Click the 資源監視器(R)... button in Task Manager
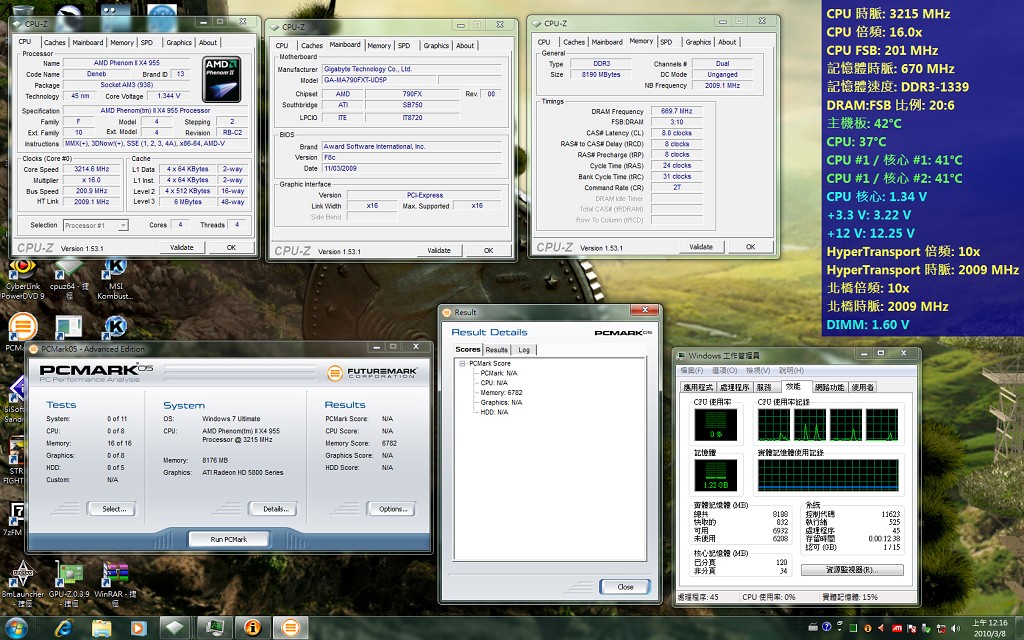The height and width of the screenshot is (640, 1024). pos(852,570)
